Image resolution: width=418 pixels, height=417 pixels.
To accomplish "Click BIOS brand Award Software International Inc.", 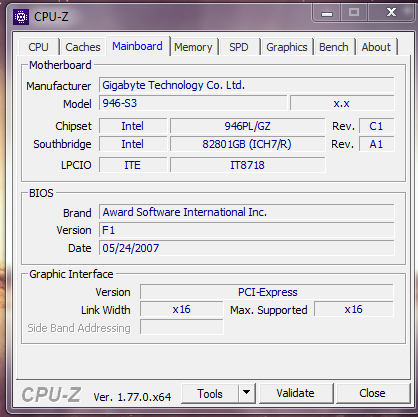I will coord(247,212).
